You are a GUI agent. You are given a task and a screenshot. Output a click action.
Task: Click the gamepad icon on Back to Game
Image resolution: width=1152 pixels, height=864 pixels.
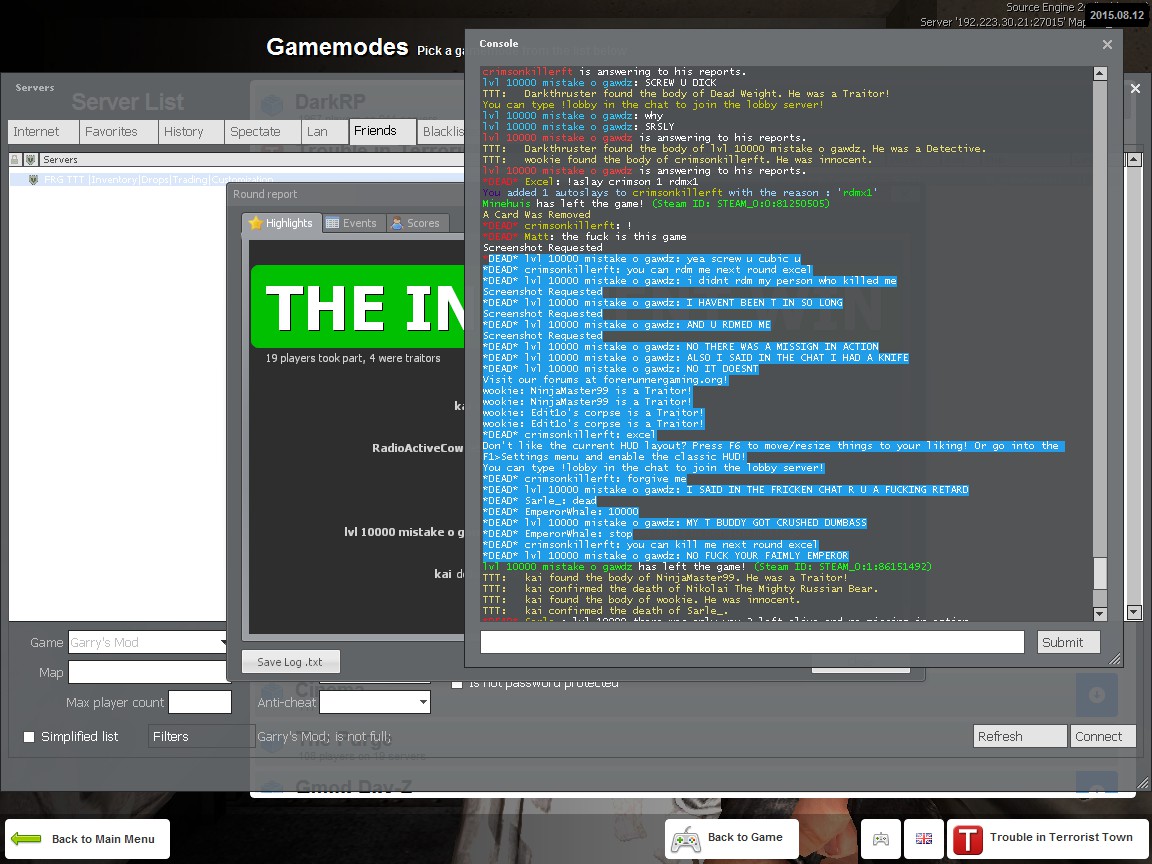click(686, 838)
